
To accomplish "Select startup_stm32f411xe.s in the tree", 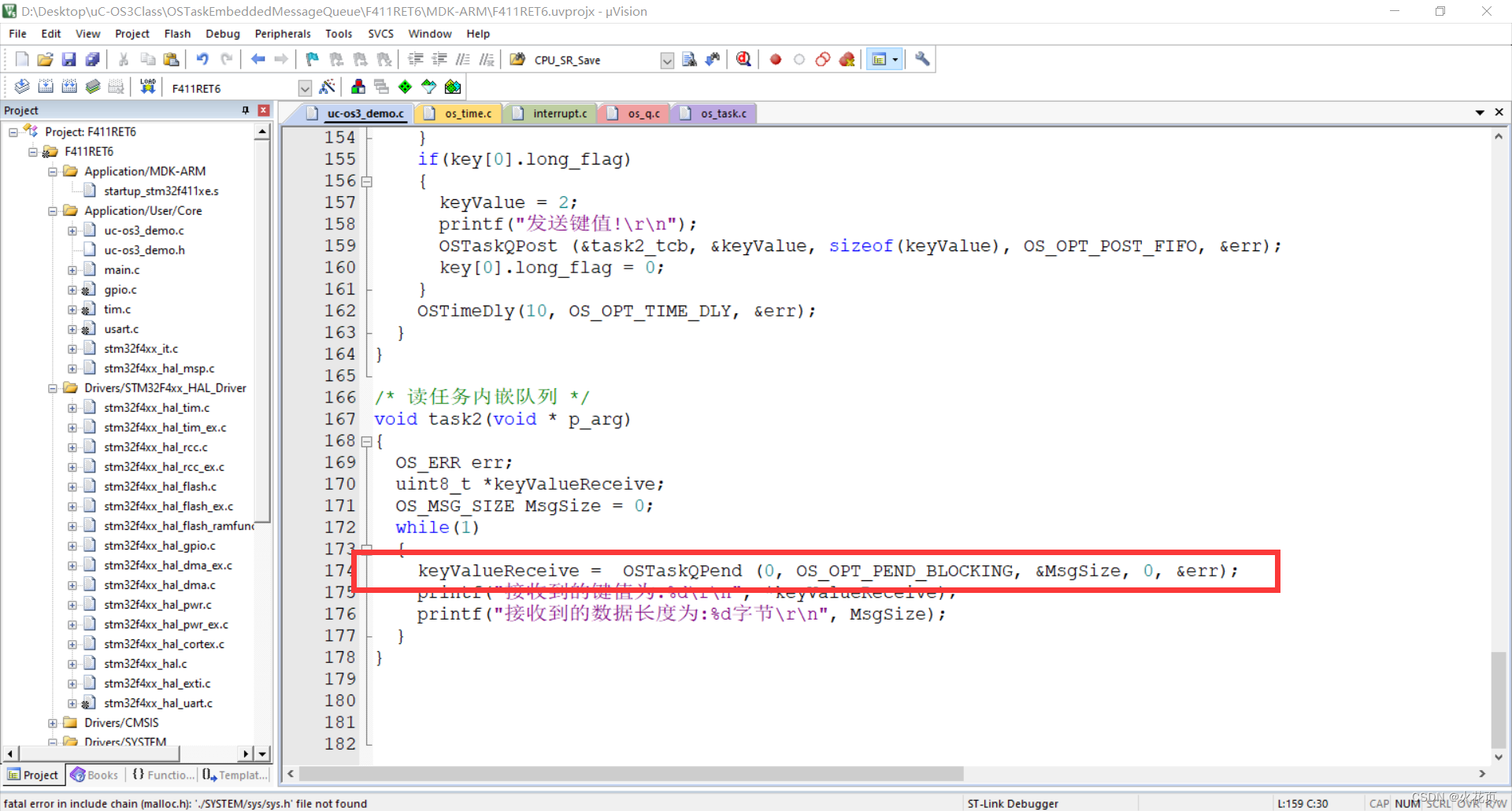I will coord(161,191).
